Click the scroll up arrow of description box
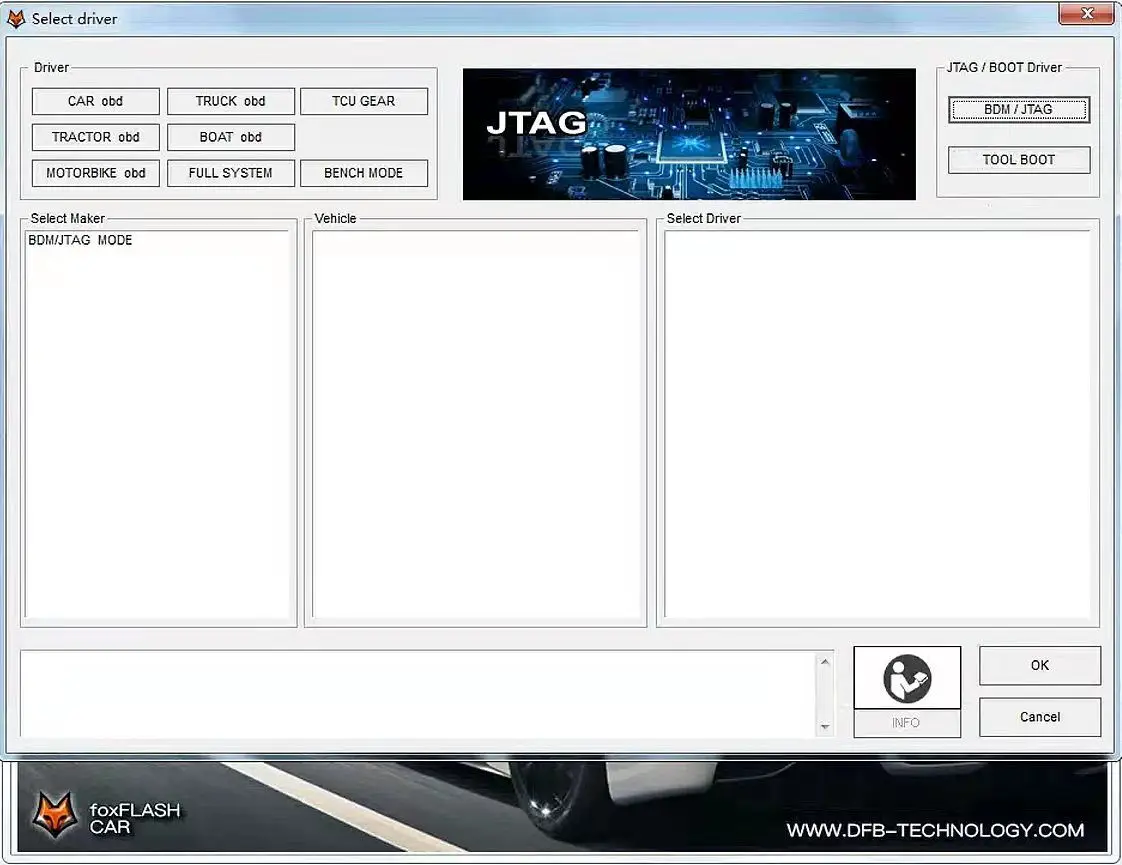1122x865 pixels. 825,662
